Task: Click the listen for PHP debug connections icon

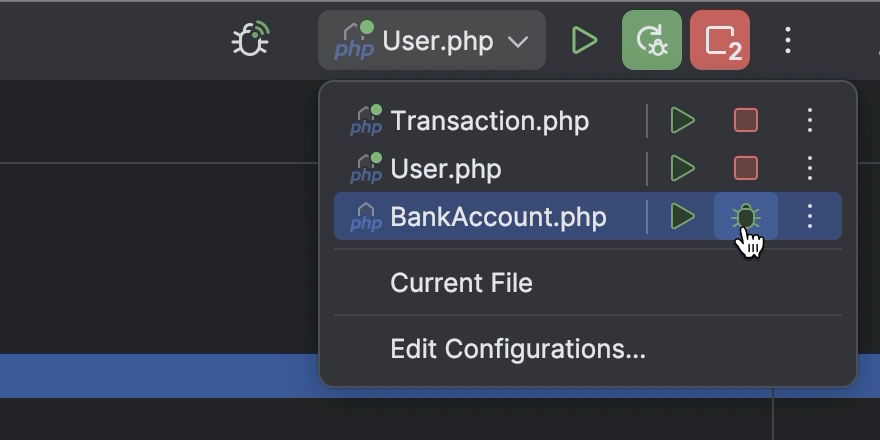Action: tap(250, 40)
